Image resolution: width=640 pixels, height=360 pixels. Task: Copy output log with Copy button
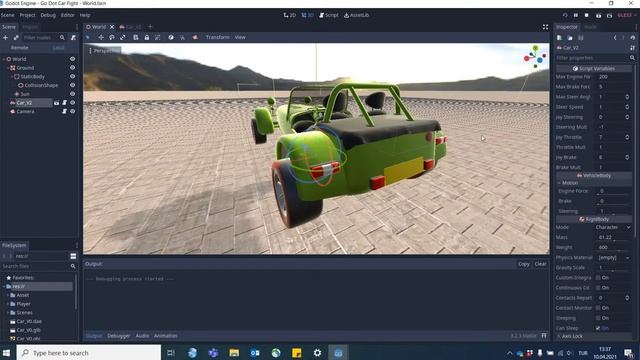(524, 264)
